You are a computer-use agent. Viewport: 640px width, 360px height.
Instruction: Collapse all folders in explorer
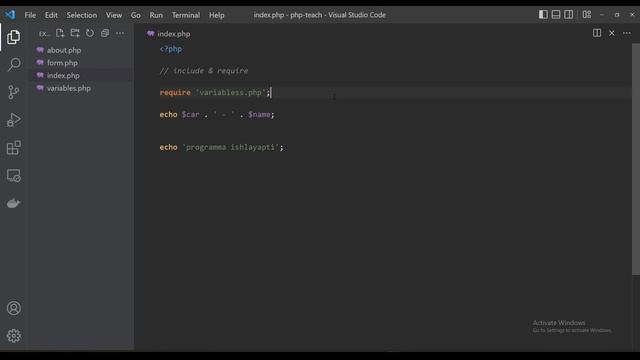coord(105,33)
